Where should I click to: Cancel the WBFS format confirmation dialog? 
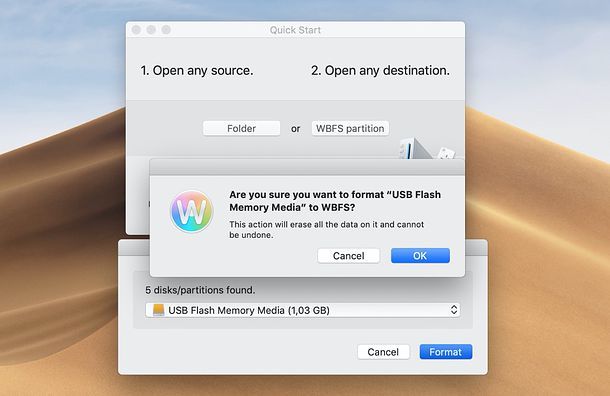click(349, 256)
